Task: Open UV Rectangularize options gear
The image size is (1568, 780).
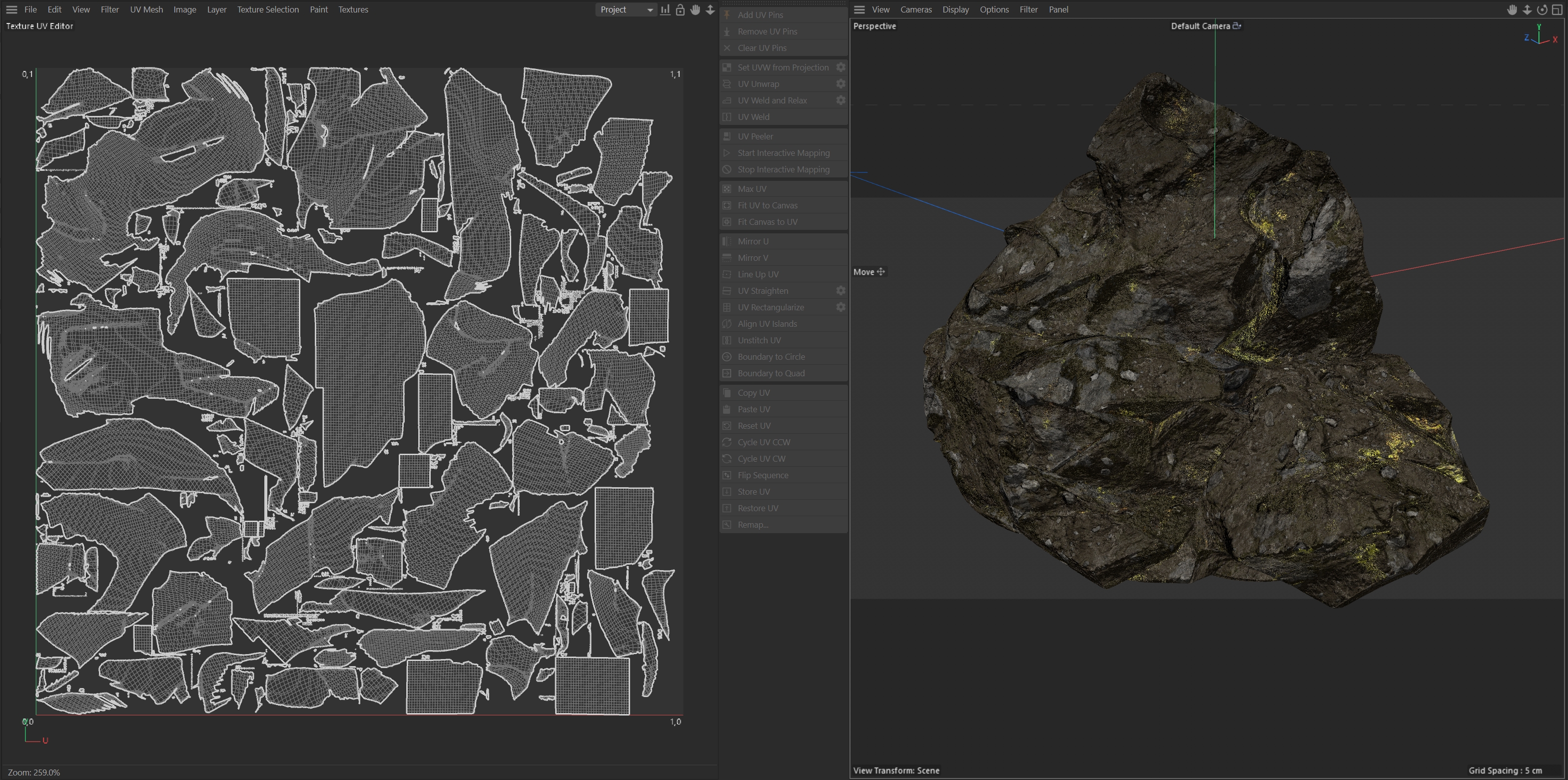Action: [840, 307]
